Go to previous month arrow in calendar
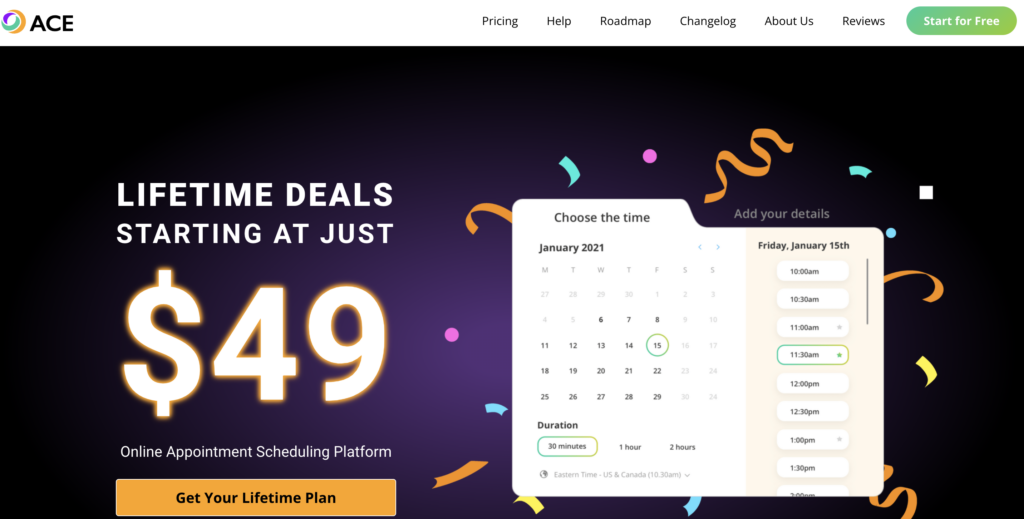 700,247
